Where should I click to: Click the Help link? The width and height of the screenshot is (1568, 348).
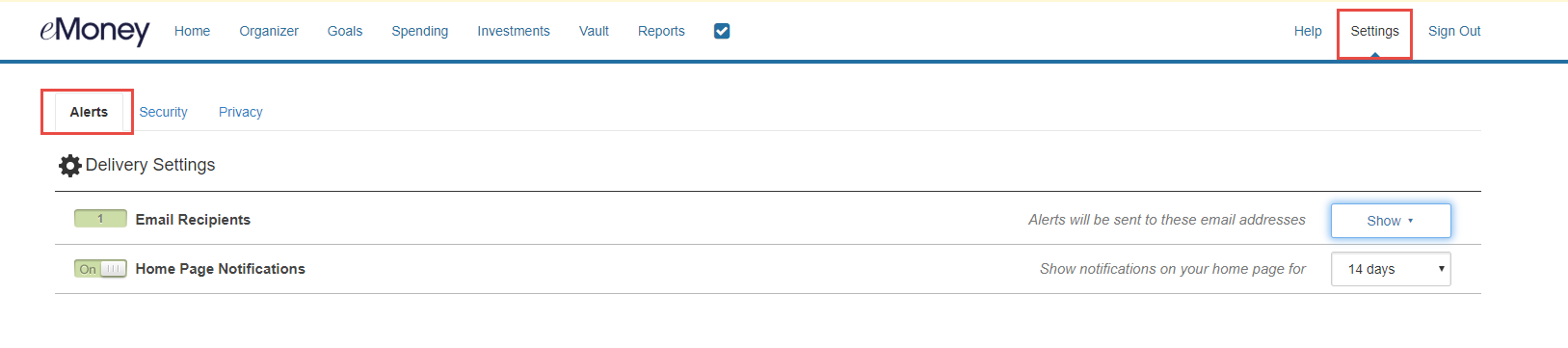click(1308, 31)
